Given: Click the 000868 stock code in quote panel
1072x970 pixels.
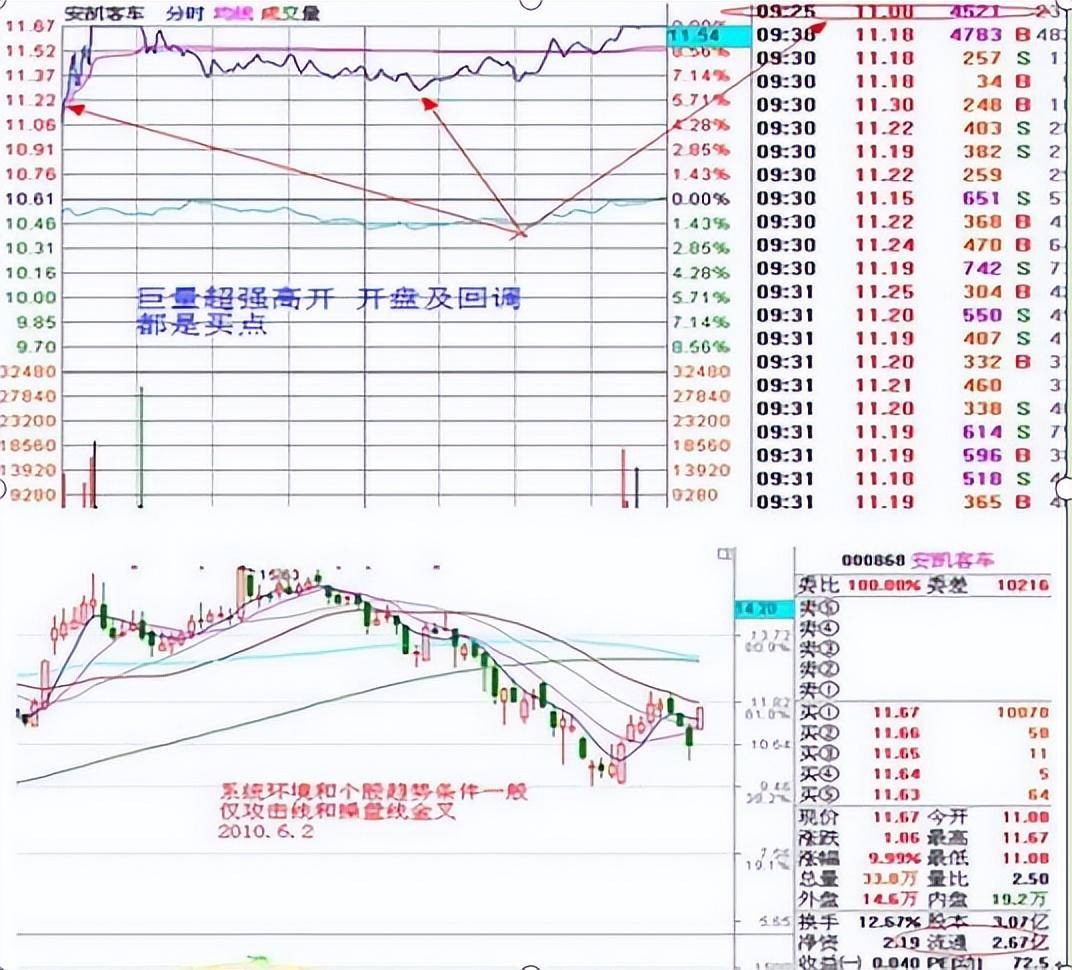Looking at the screenshot, I should (x=873, y=561).
